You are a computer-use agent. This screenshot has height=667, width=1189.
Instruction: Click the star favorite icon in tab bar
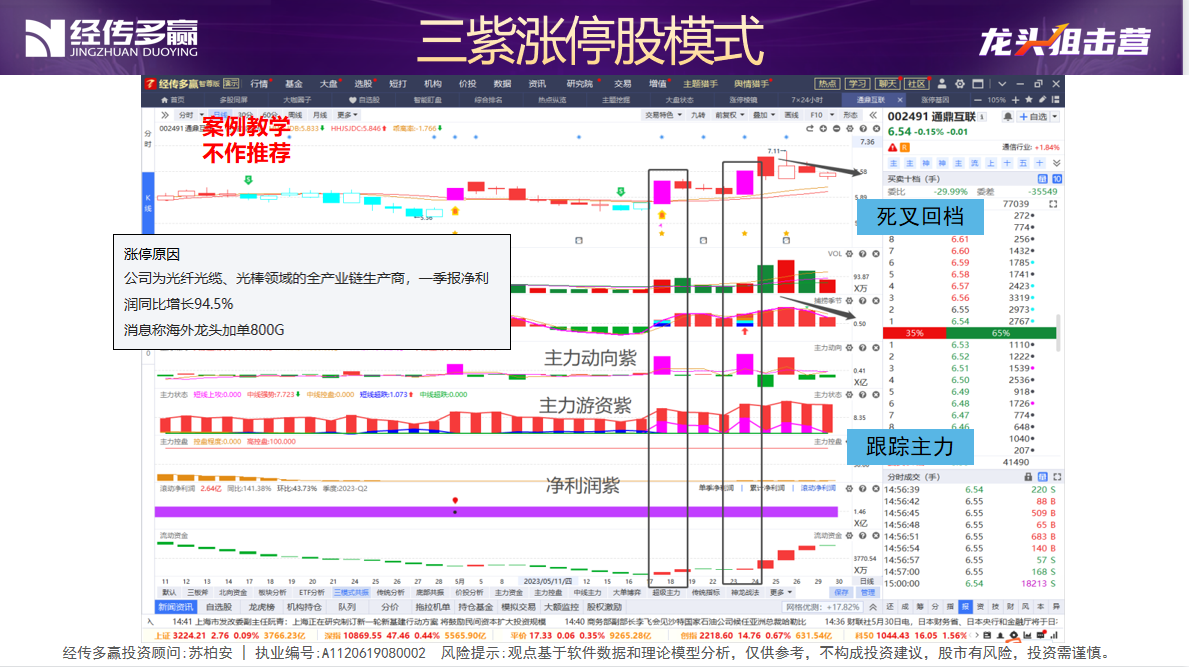tap(1028, 100)
